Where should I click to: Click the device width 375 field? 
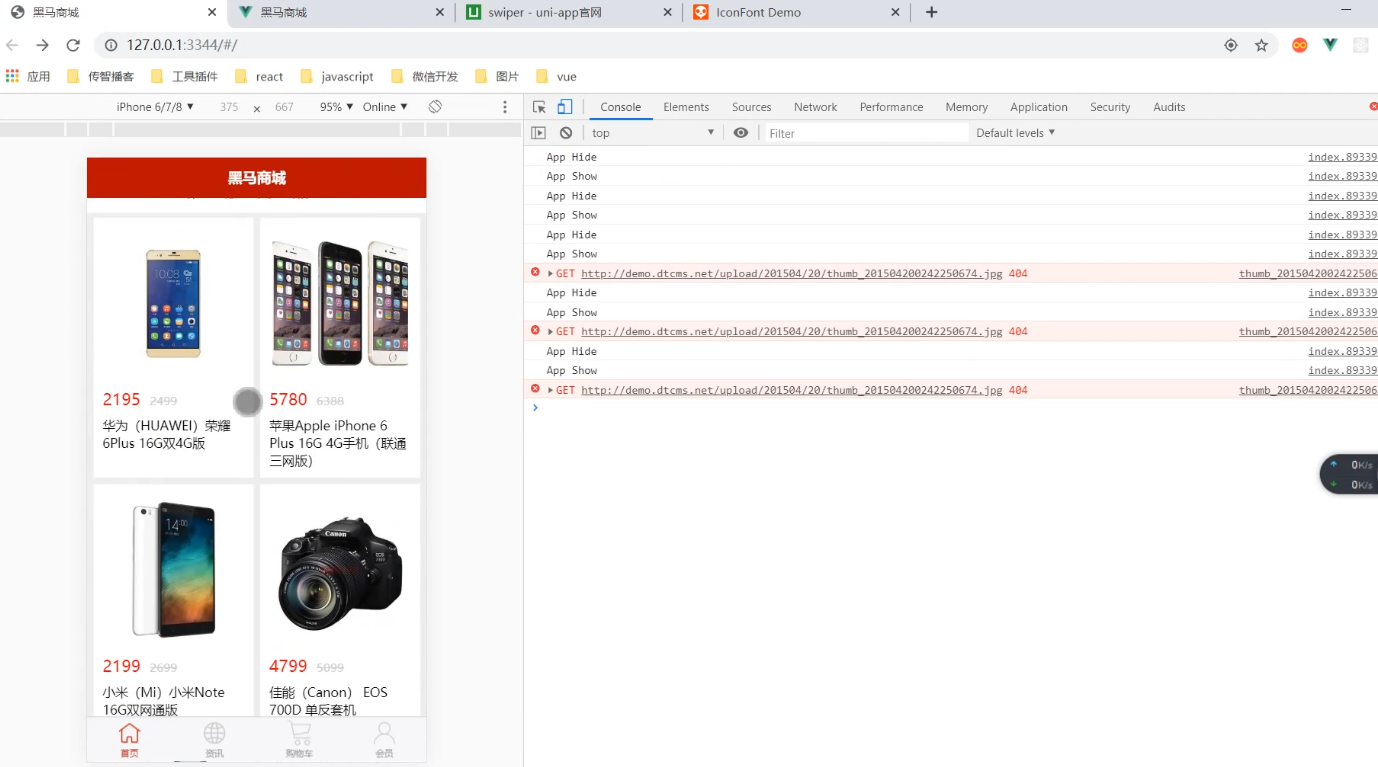229,107
